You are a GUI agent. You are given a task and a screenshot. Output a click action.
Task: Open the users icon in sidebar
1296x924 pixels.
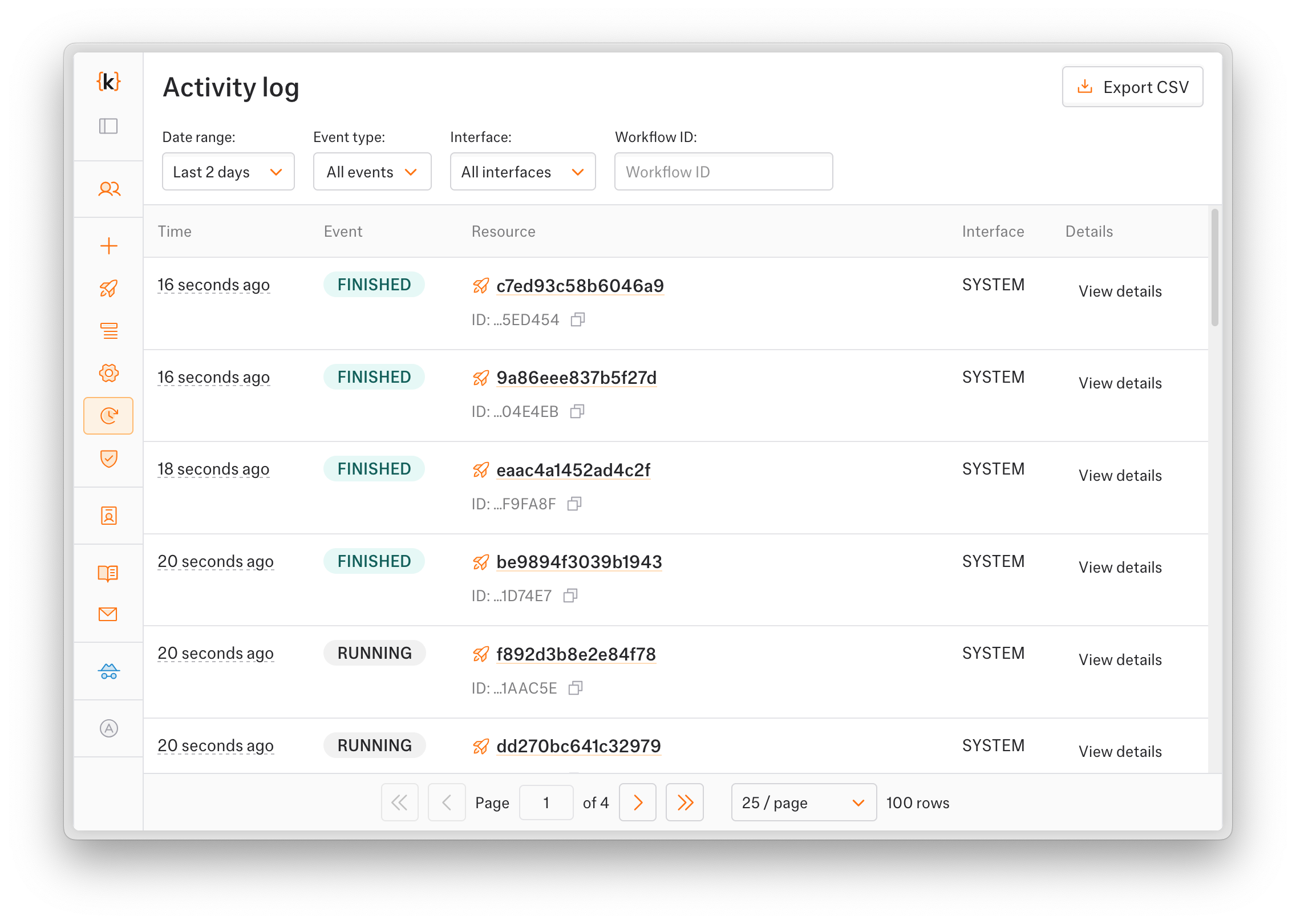(109, 189)
